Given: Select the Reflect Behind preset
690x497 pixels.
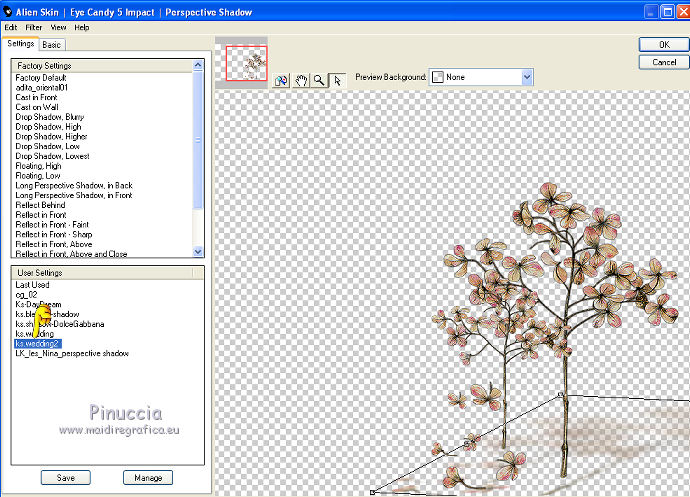Looking at the screenshot, I should pyautogui.click(x=40, y=205).
